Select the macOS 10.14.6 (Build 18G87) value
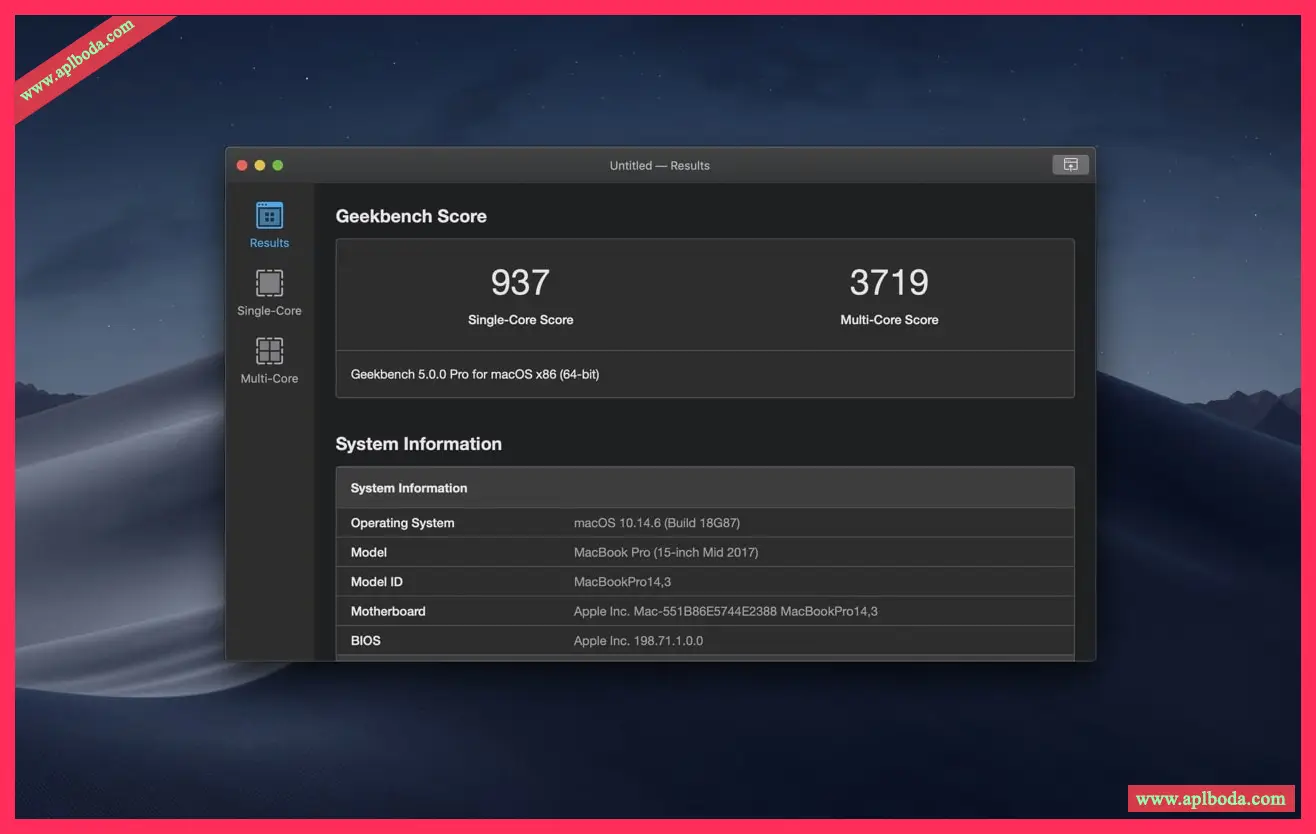Screen dimensions: 1316x834 click(657, 523)
